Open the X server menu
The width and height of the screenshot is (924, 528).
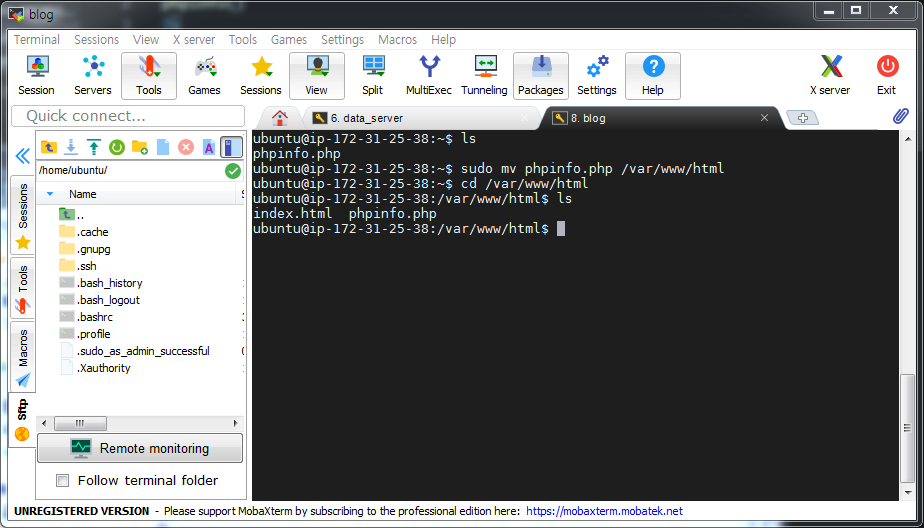(194, 39)
